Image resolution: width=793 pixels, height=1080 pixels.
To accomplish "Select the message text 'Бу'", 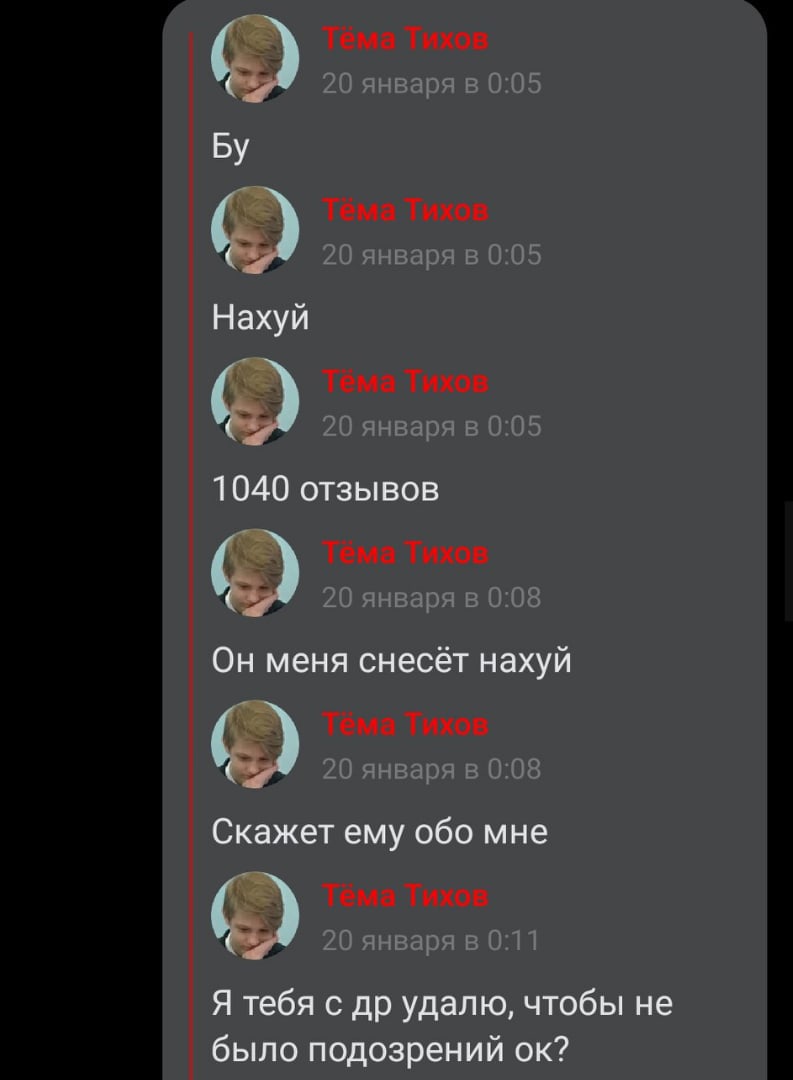I will coord(230,146).
